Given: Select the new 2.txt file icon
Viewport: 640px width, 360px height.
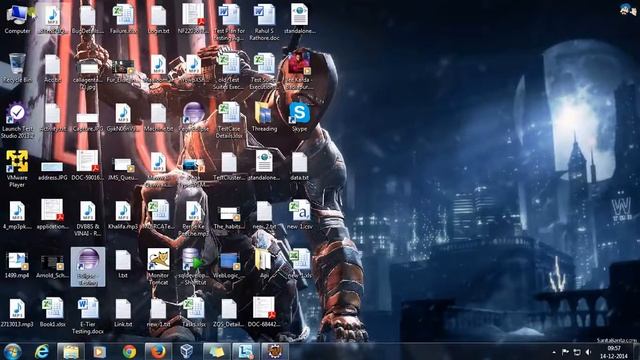Looking at the screenshot, I should click(264, 215).
